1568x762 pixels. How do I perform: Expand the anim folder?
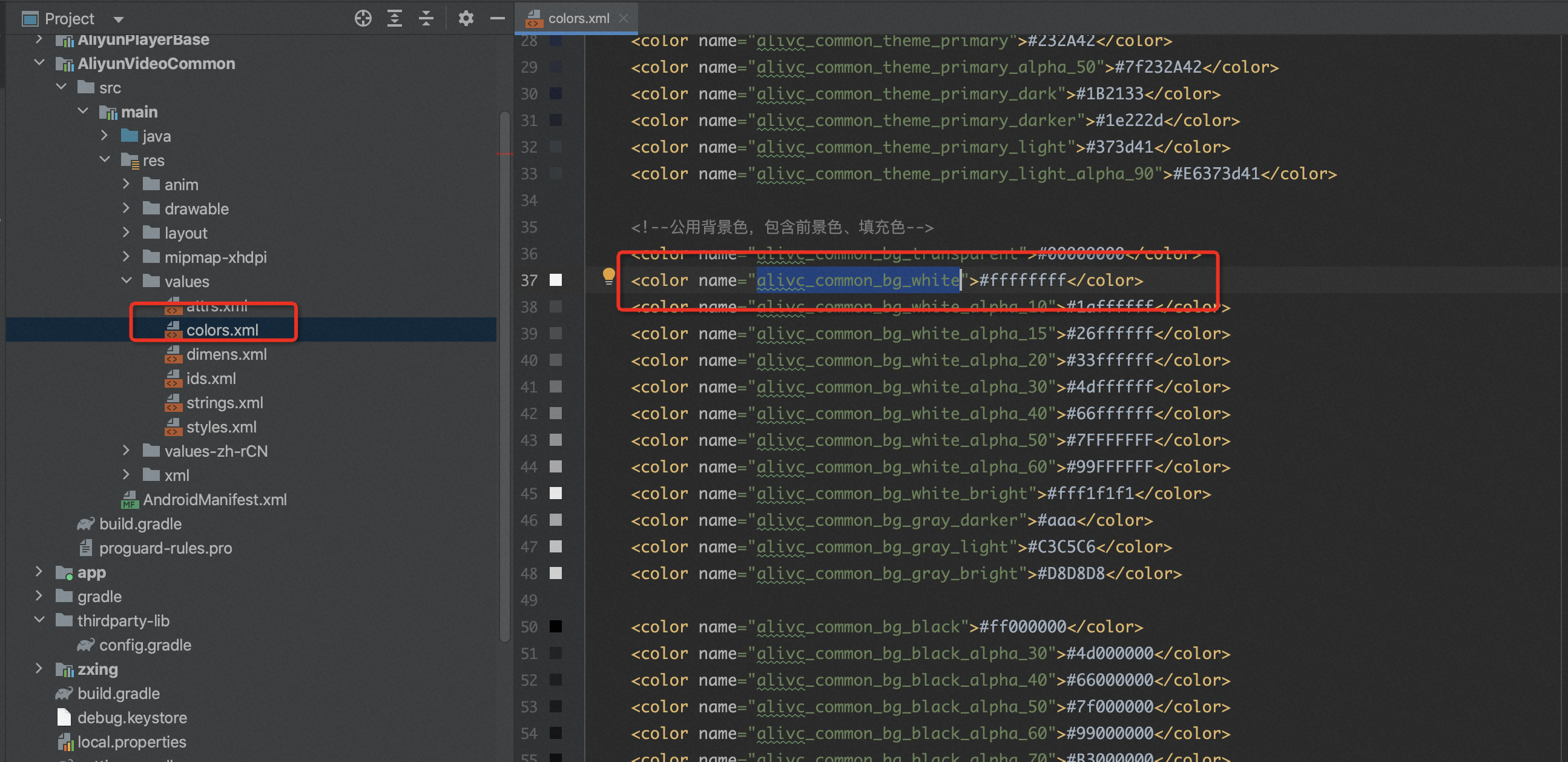[126, 184]
